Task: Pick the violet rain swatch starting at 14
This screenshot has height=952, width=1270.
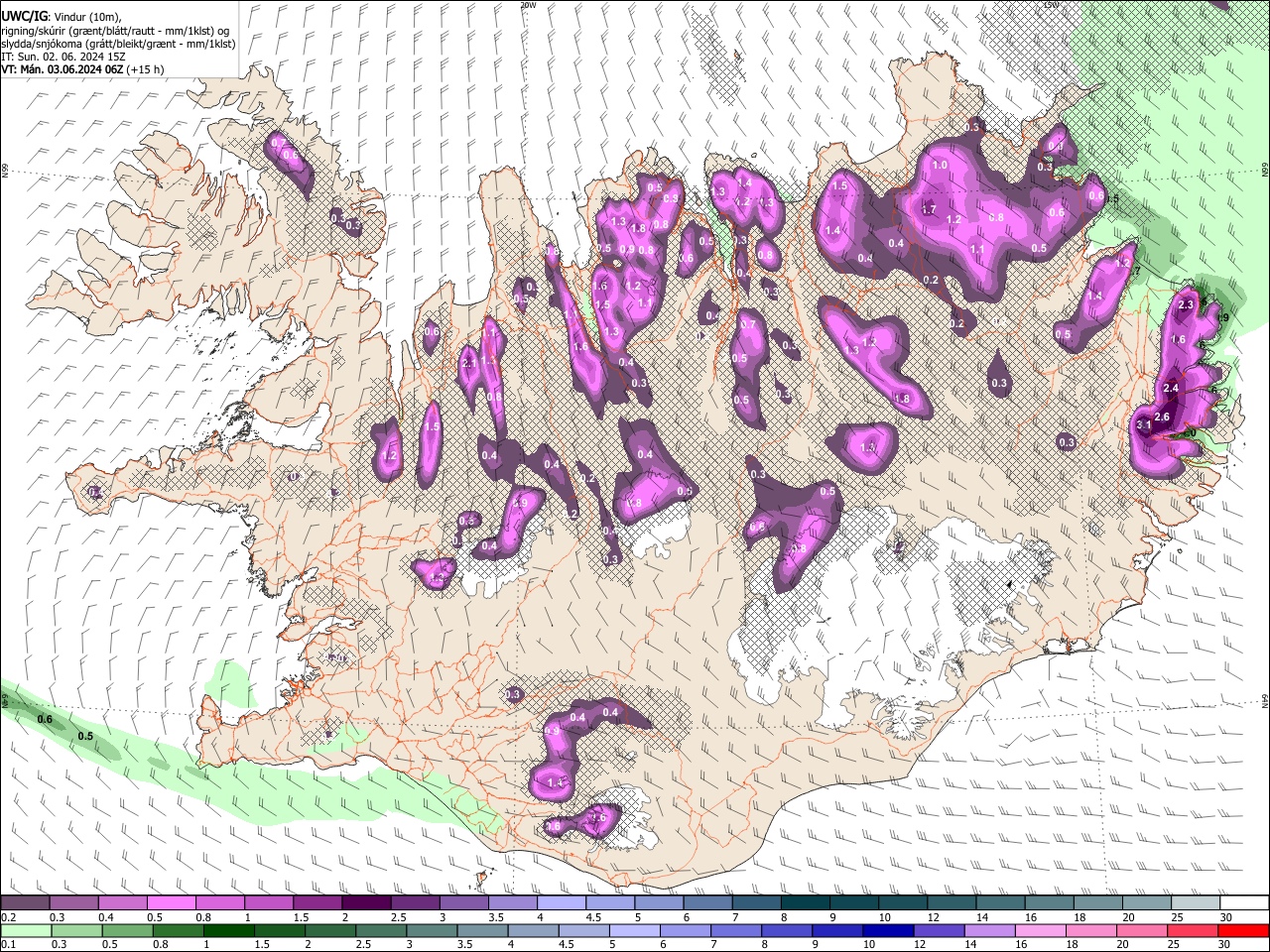Action: (x=991, y=930)
